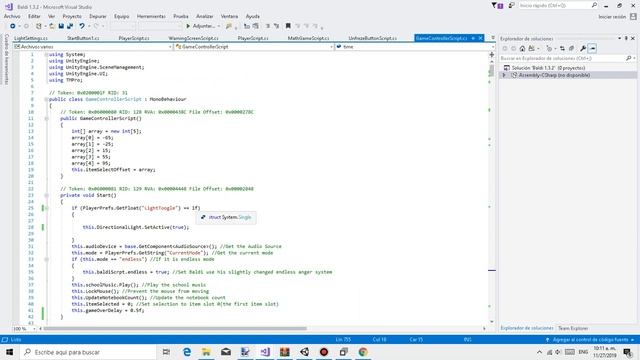Toggle the preview selected items button
This screenshot has height=360, width=640.
tap(593, 49)
